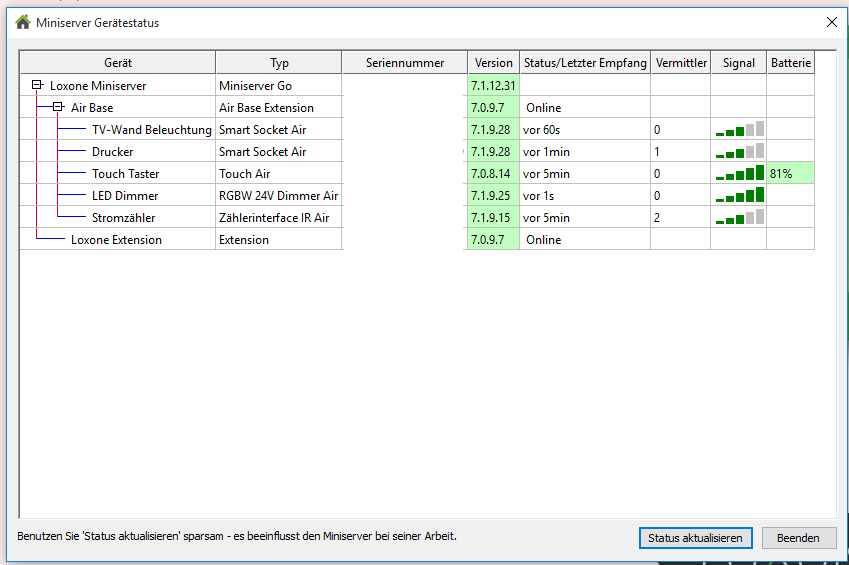The width and height of the screenshot is (849, 565).
Task: Sort by the Typ column header
Action: tap(278, 63)
